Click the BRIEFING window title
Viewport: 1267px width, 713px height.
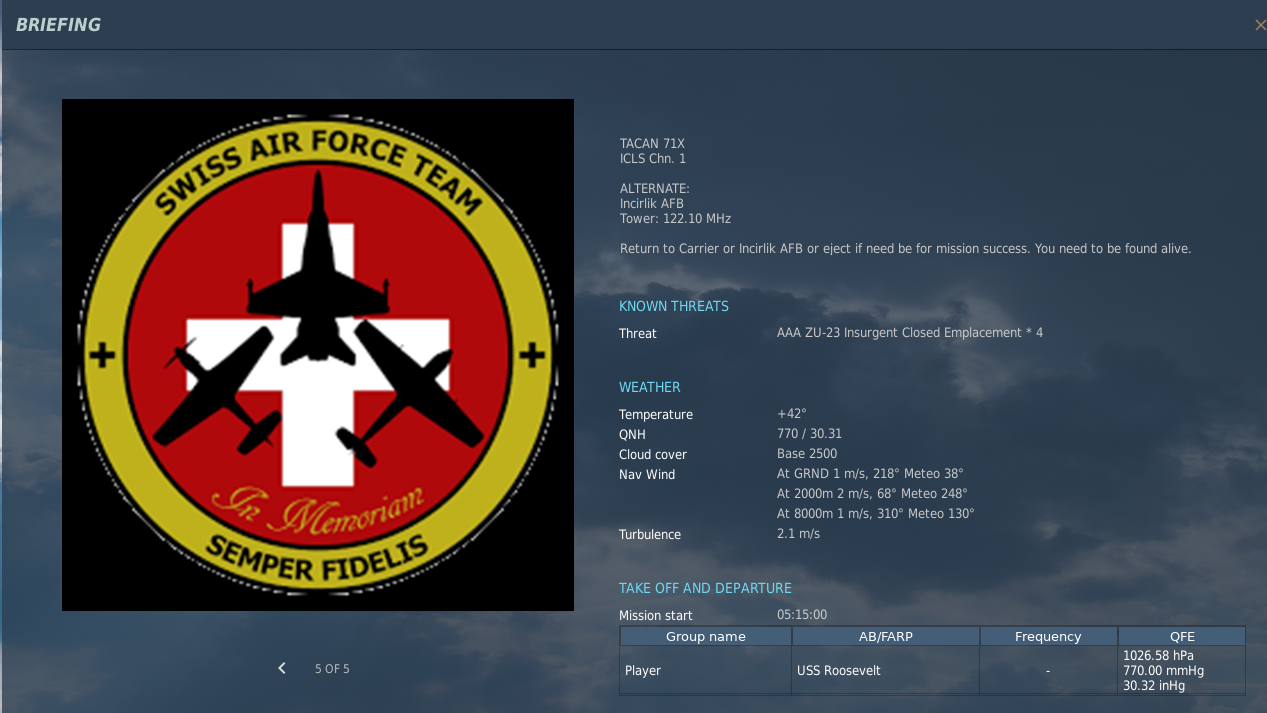click(58, 25)
